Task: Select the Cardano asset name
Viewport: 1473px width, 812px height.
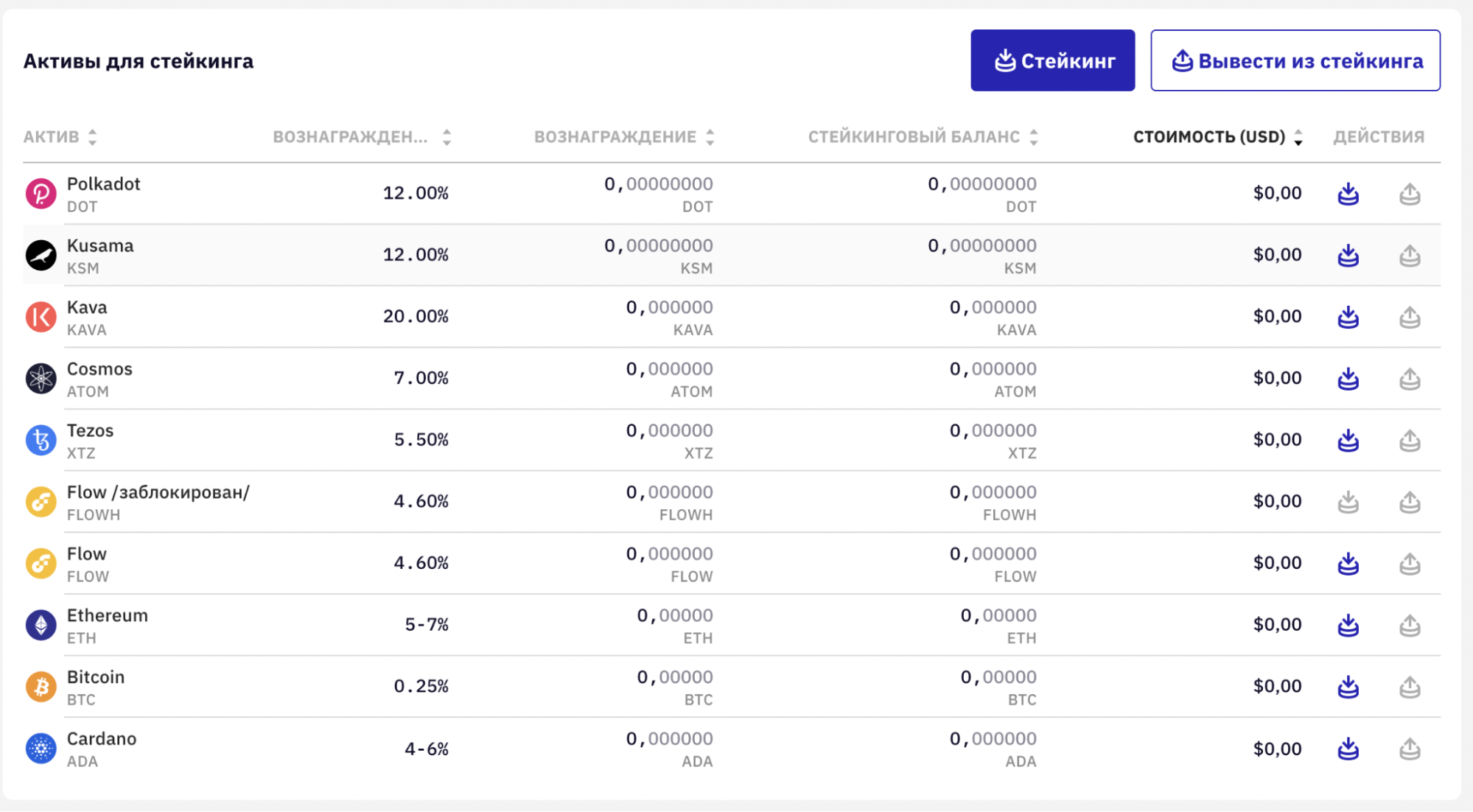Action: 102,739
